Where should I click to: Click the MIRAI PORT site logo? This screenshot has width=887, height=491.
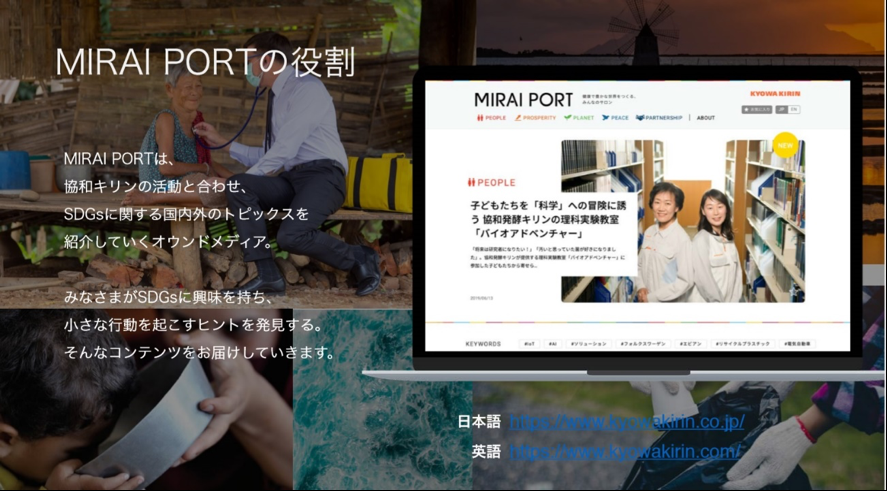[523, 100]
